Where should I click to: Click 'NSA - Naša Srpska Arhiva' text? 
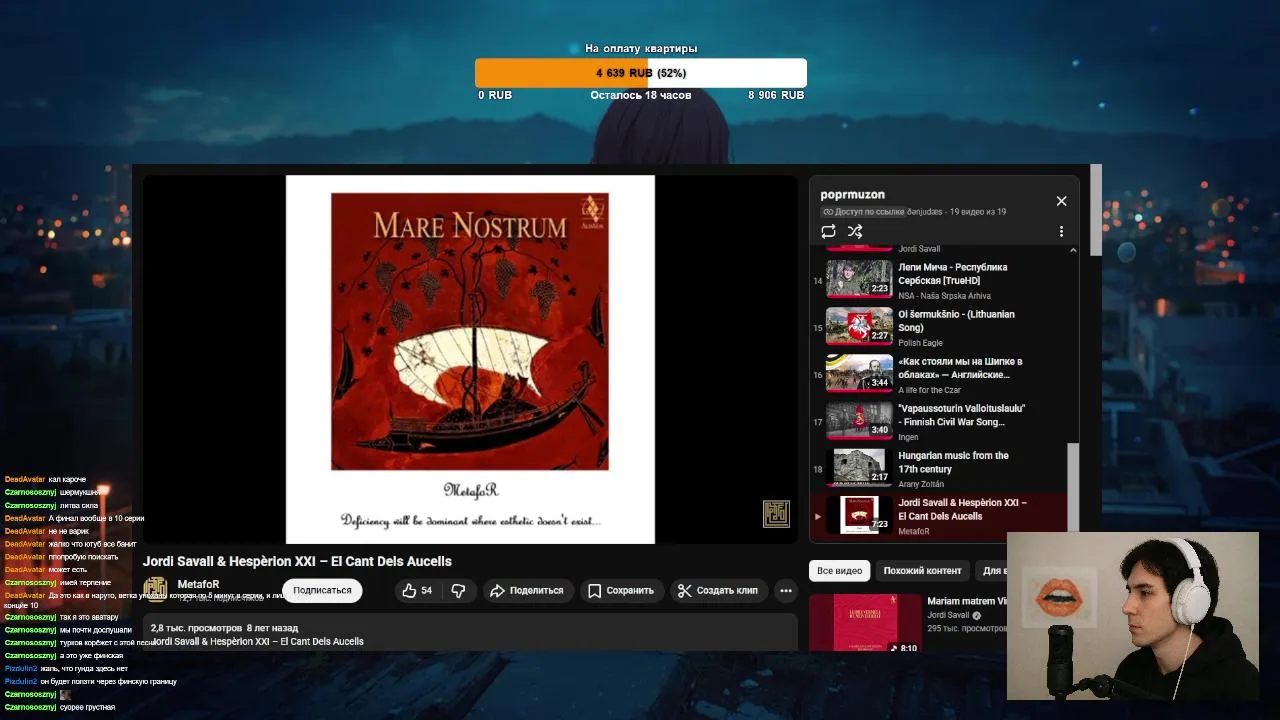click(944, 296)
